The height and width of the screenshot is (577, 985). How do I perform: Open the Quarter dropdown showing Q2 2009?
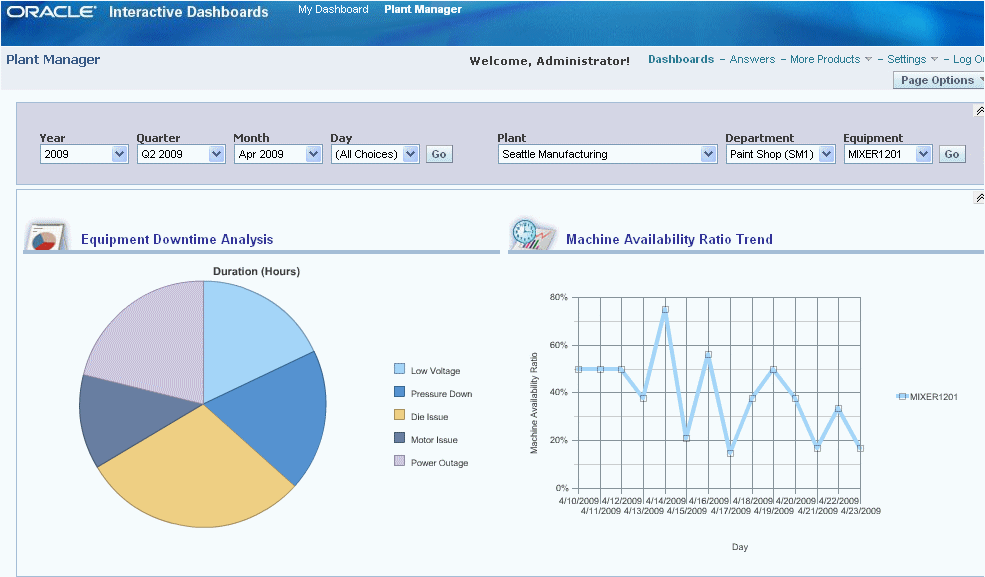[180, 154]
